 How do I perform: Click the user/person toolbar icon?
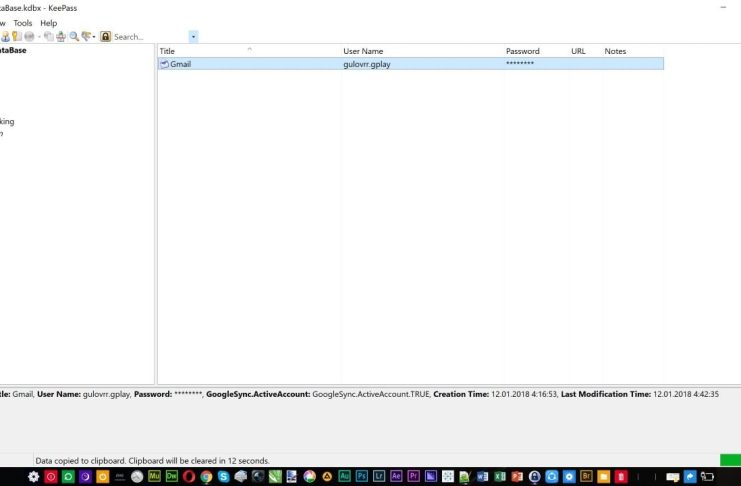tap(5, 36)
